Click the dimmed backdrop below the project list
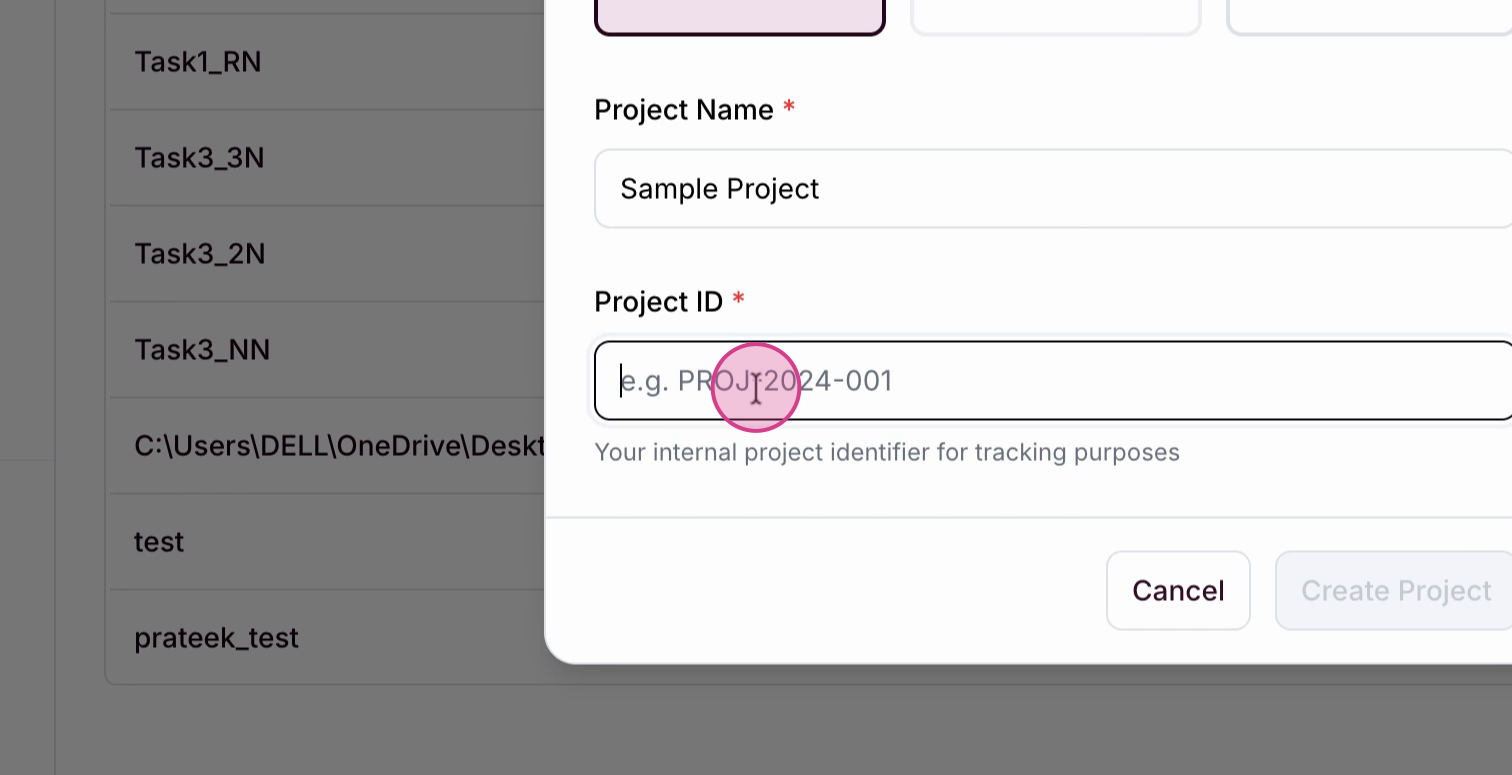The image size is (1512, 775). 300,730
